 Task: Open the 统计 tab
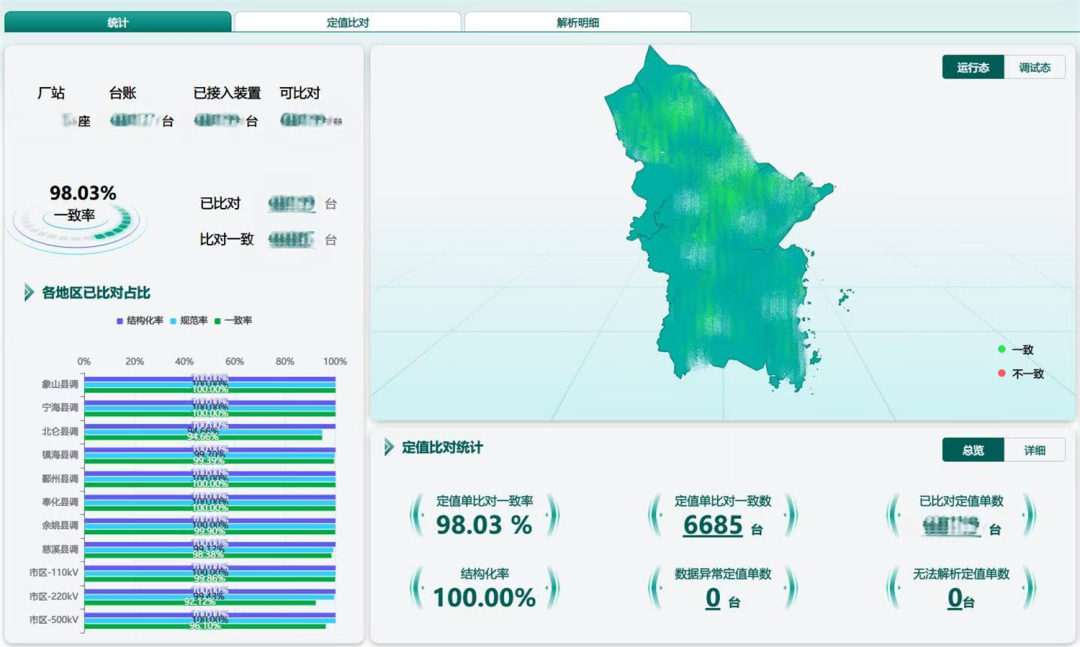coord(118,22)
